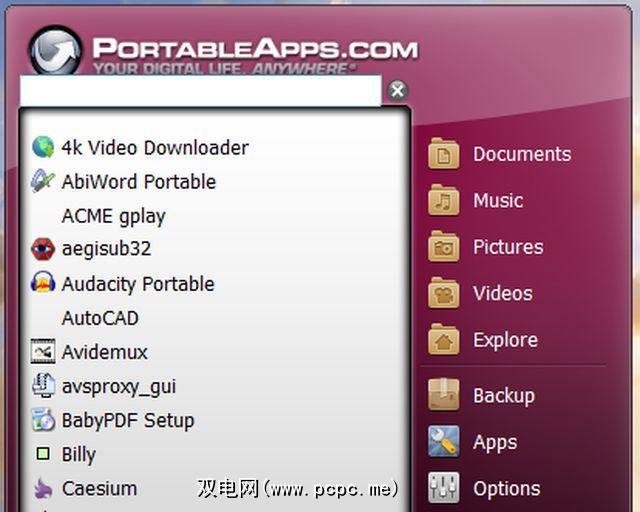Launch AbiWord Portable
The height and width of the screenshot is (512, 640).
139,182
